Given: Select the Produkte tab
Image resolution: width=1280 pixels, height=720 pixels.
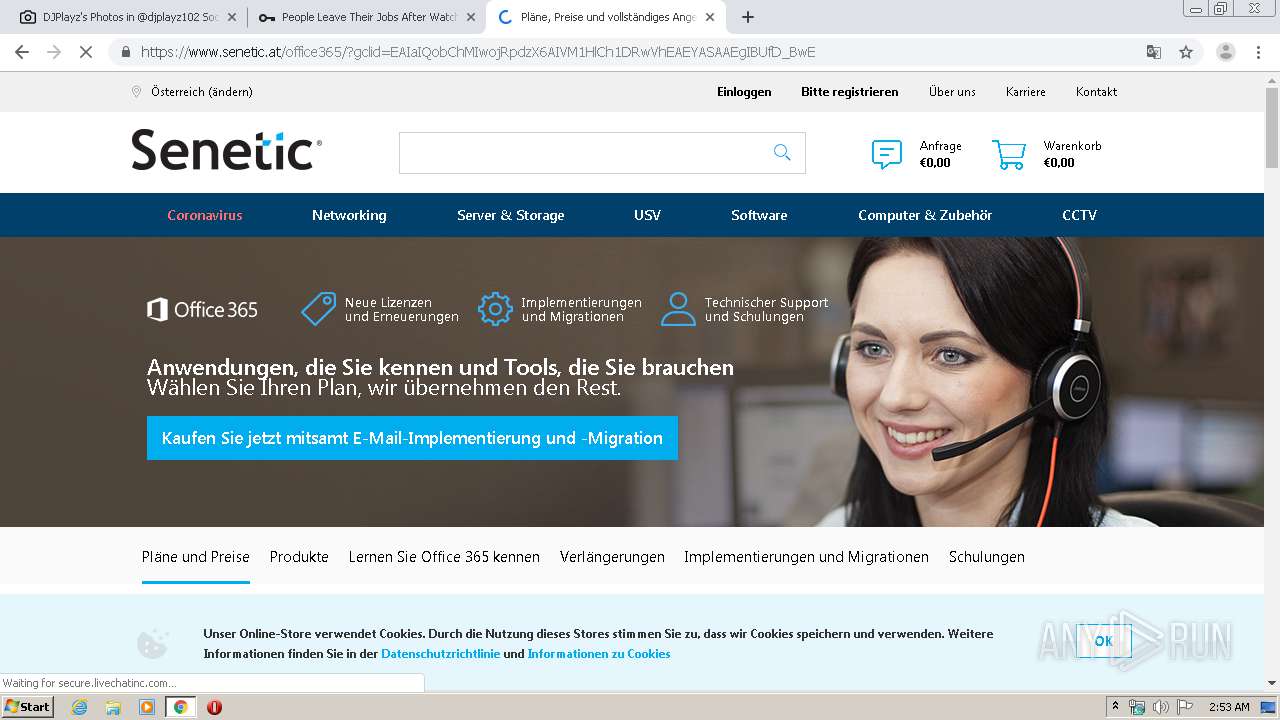Looking at the screenshot, I should click(299, 557).
